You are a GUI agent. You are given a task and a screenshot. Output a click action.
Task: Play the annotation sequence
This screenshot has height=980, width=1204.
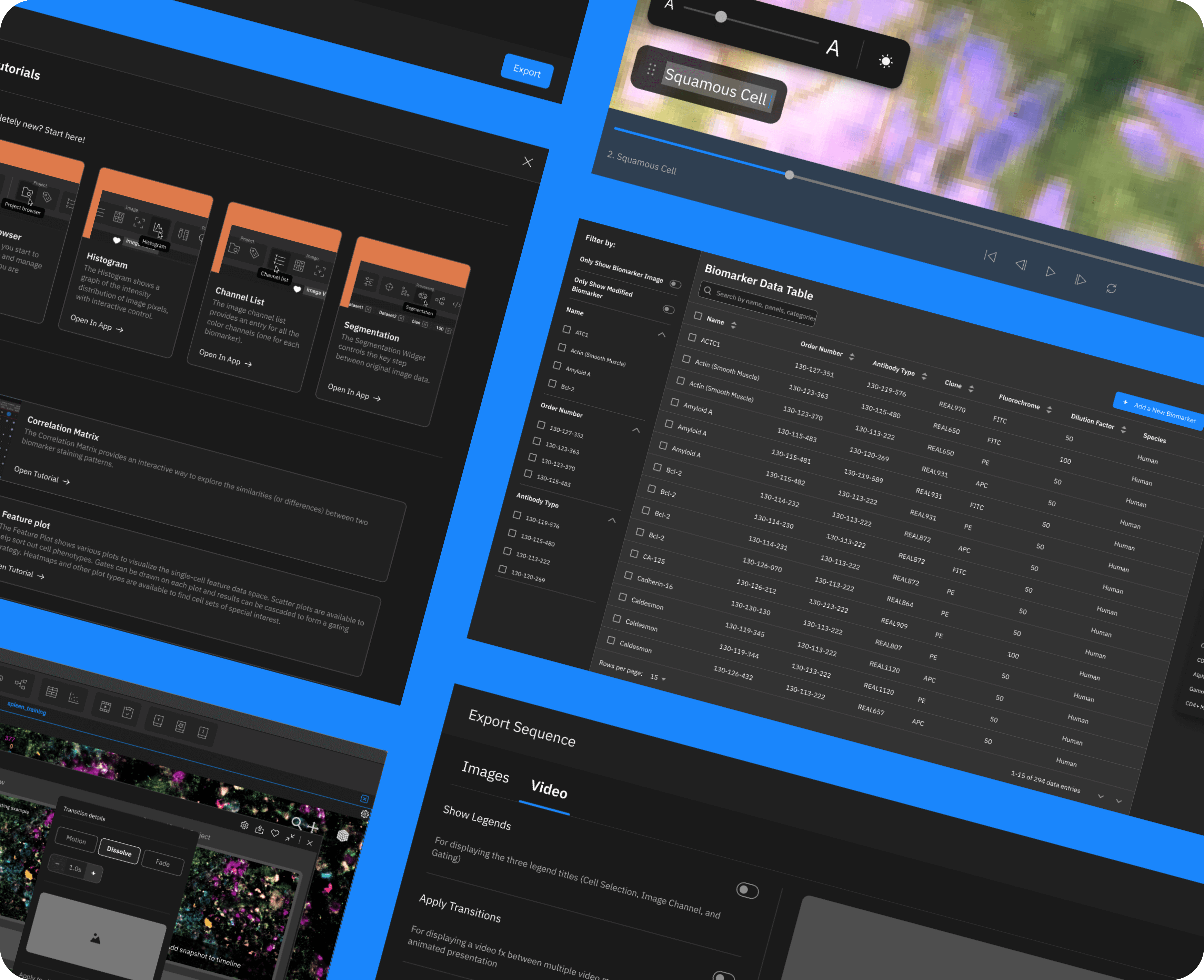coord(1050,272)
